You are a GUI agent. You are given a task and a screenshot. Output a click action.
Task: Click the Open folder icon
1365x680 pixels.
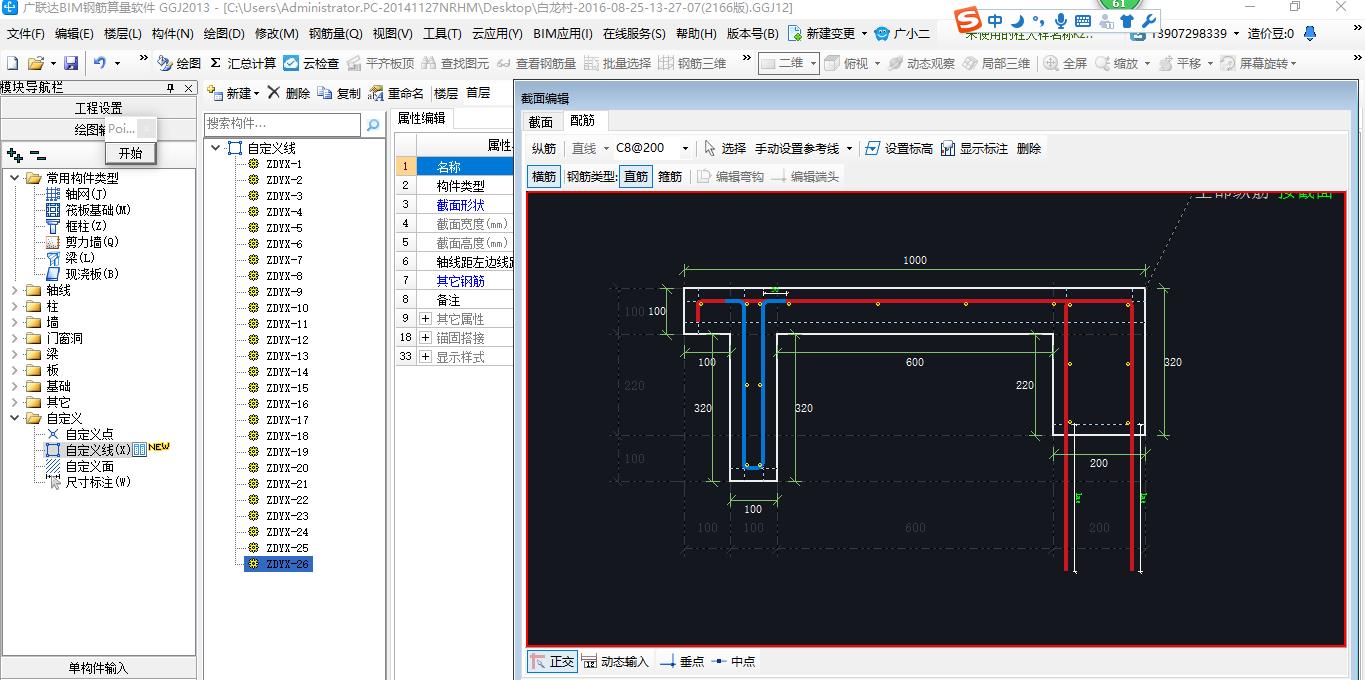point(35,63)
